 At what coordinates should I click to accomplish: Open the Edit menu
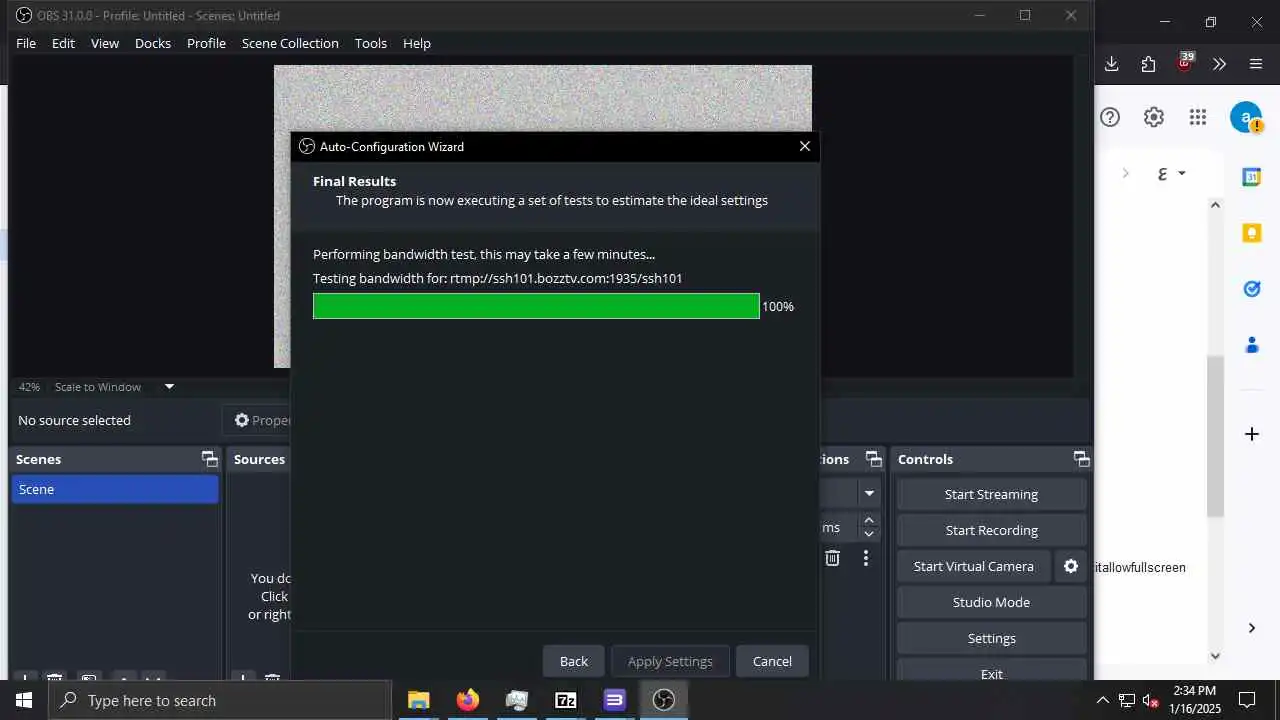click(x=63, y=43)
